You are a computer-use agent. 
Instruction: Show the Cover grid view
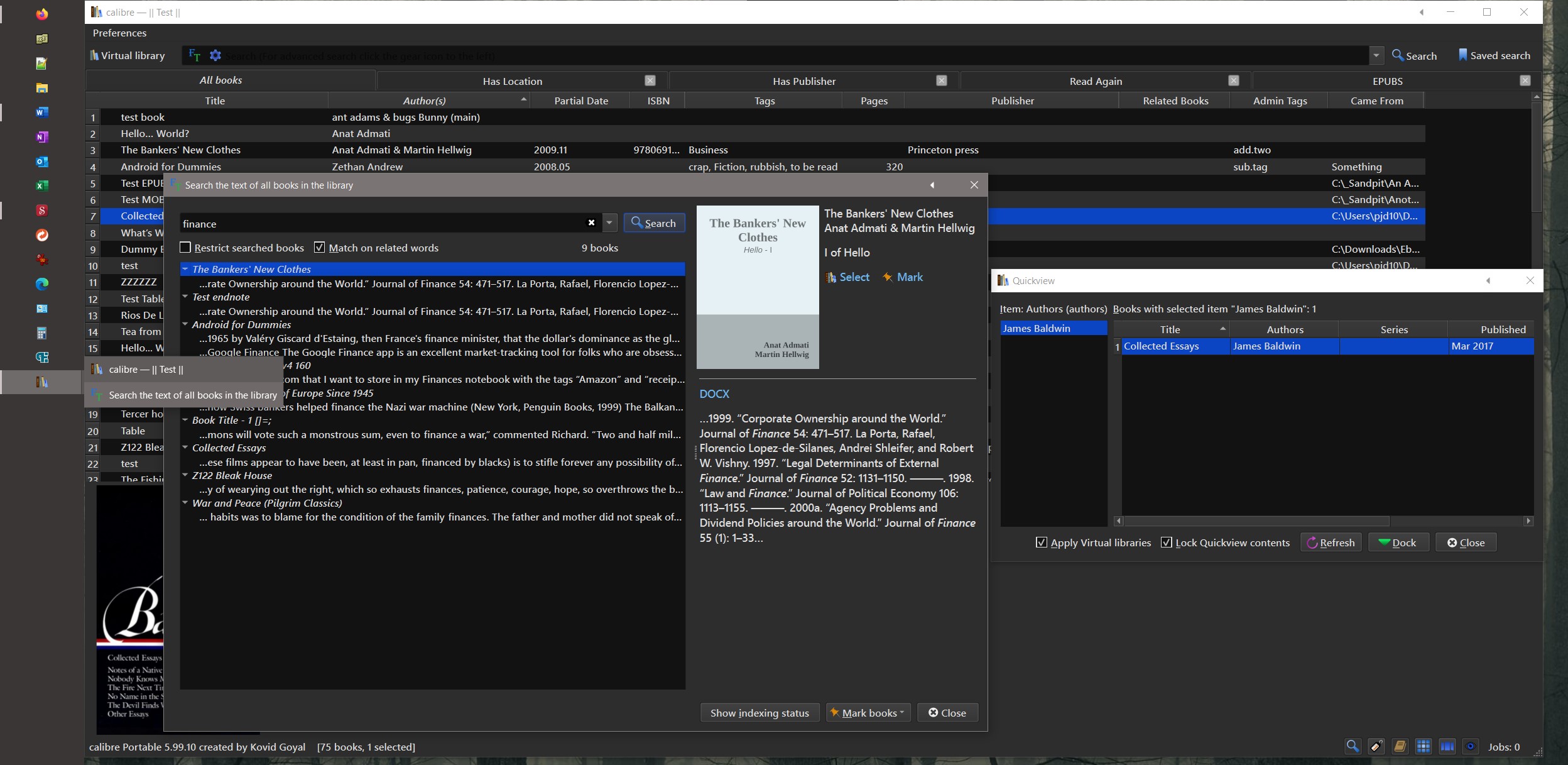tap(1424, 746)
